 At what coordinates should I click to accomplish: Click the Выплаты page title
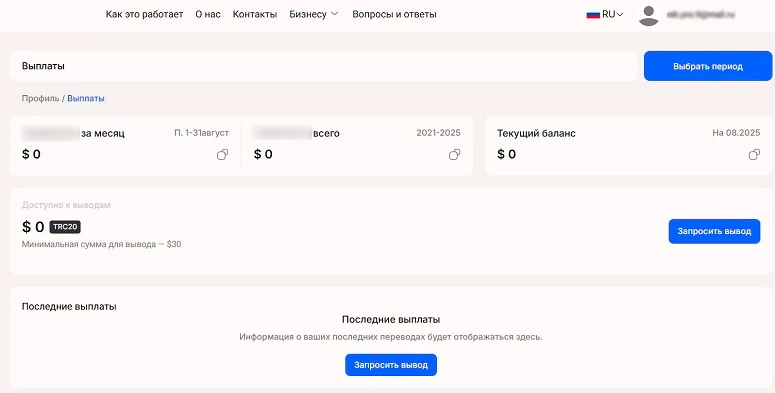[x=43, y=66]
